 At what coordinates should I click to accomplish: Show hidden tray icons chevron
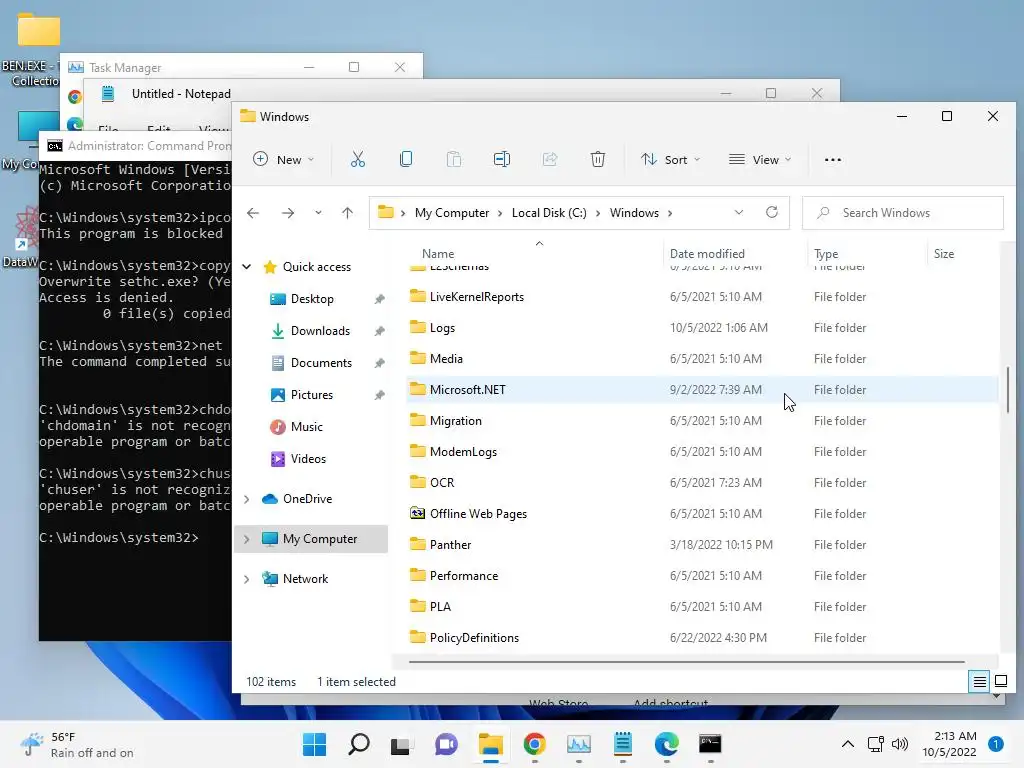848,744
